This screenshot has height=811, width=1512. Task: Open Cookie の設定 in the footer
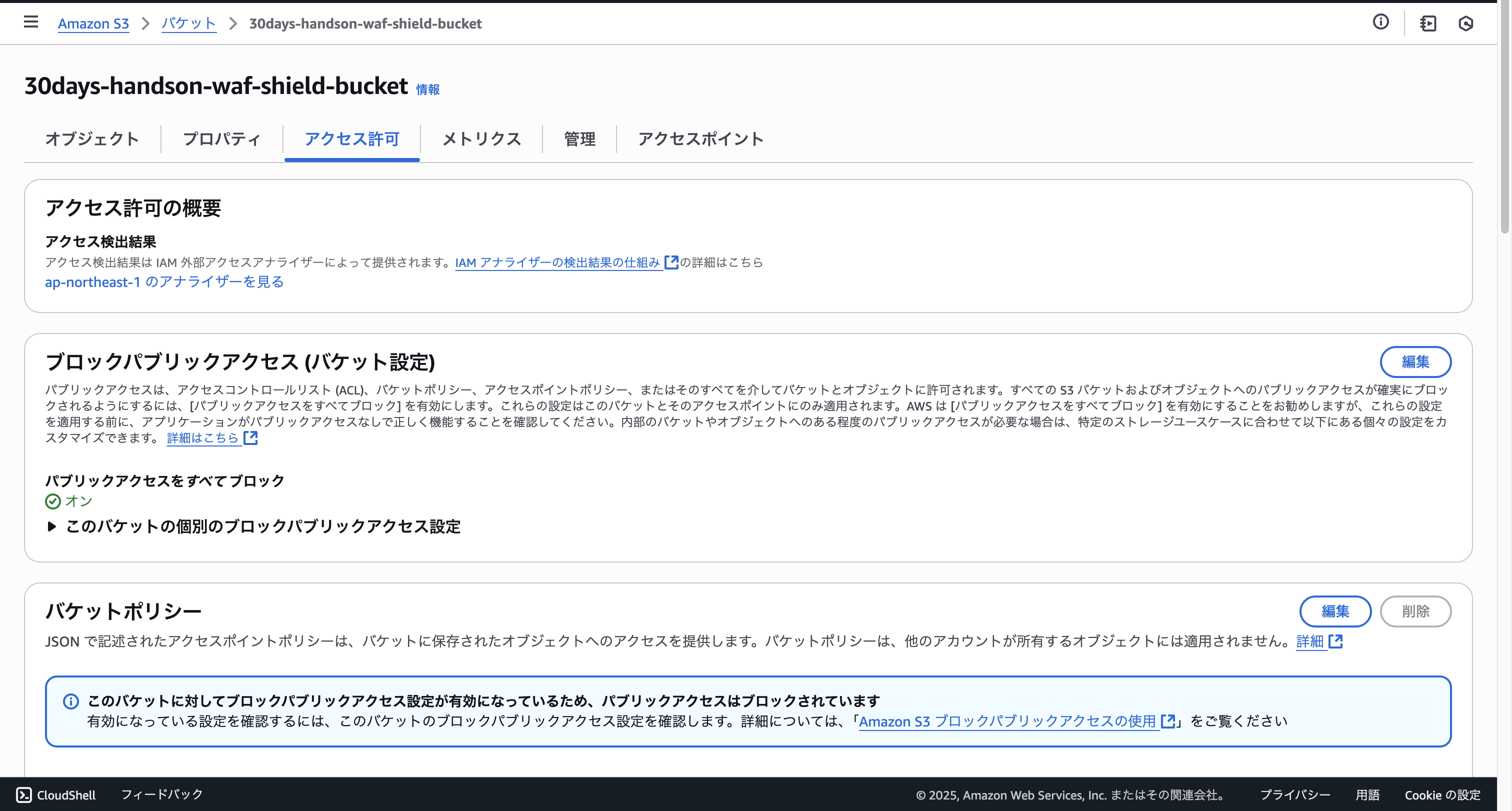(x=1442, y=794)
